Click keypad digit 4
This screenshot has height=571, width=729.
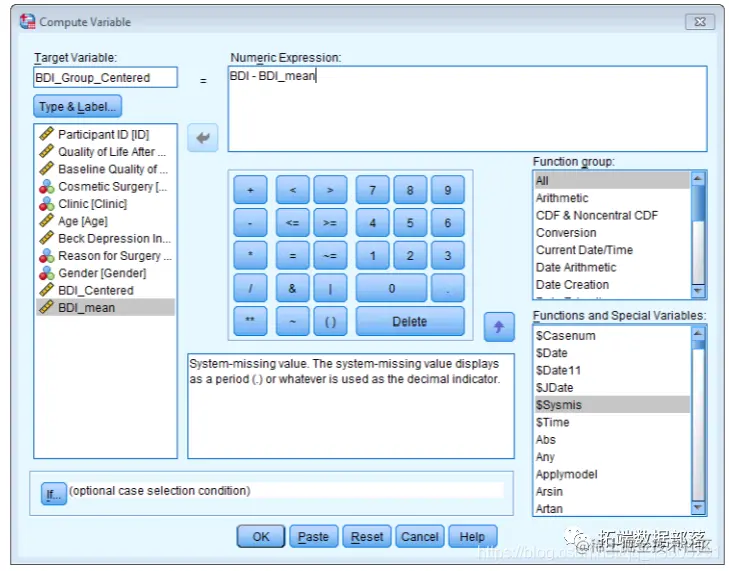(372, 223)
